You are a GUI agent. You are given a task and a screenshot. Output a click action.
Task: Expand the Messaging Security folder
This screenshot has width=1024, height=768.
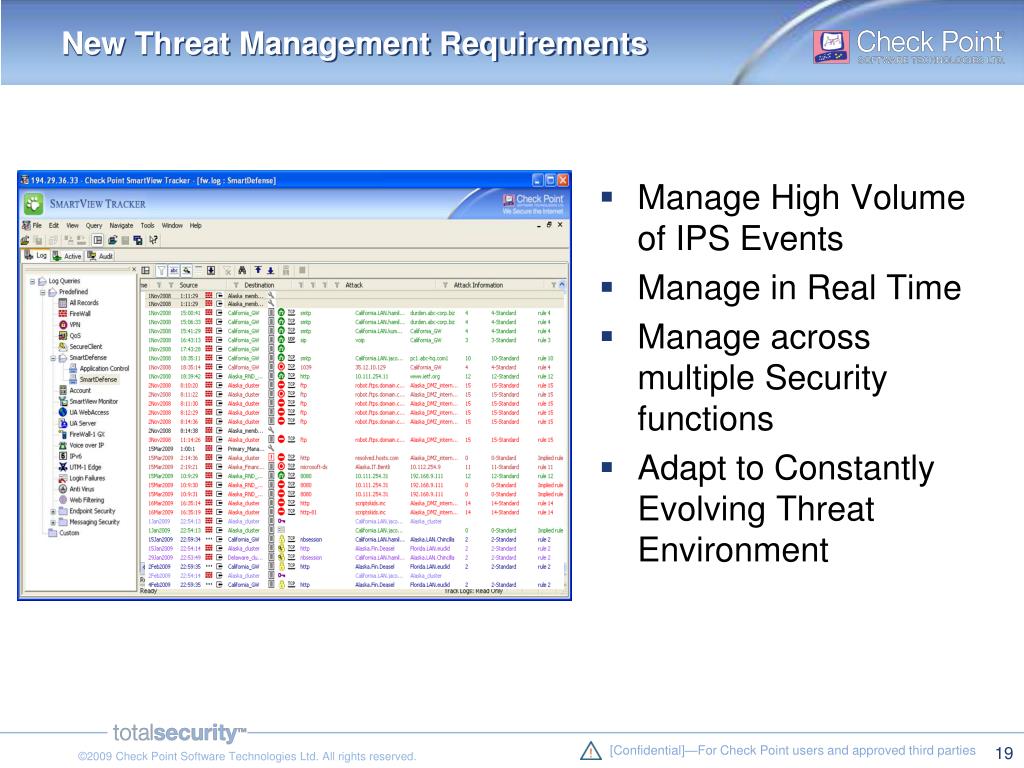pyautogui.click(x=54, y=522)
